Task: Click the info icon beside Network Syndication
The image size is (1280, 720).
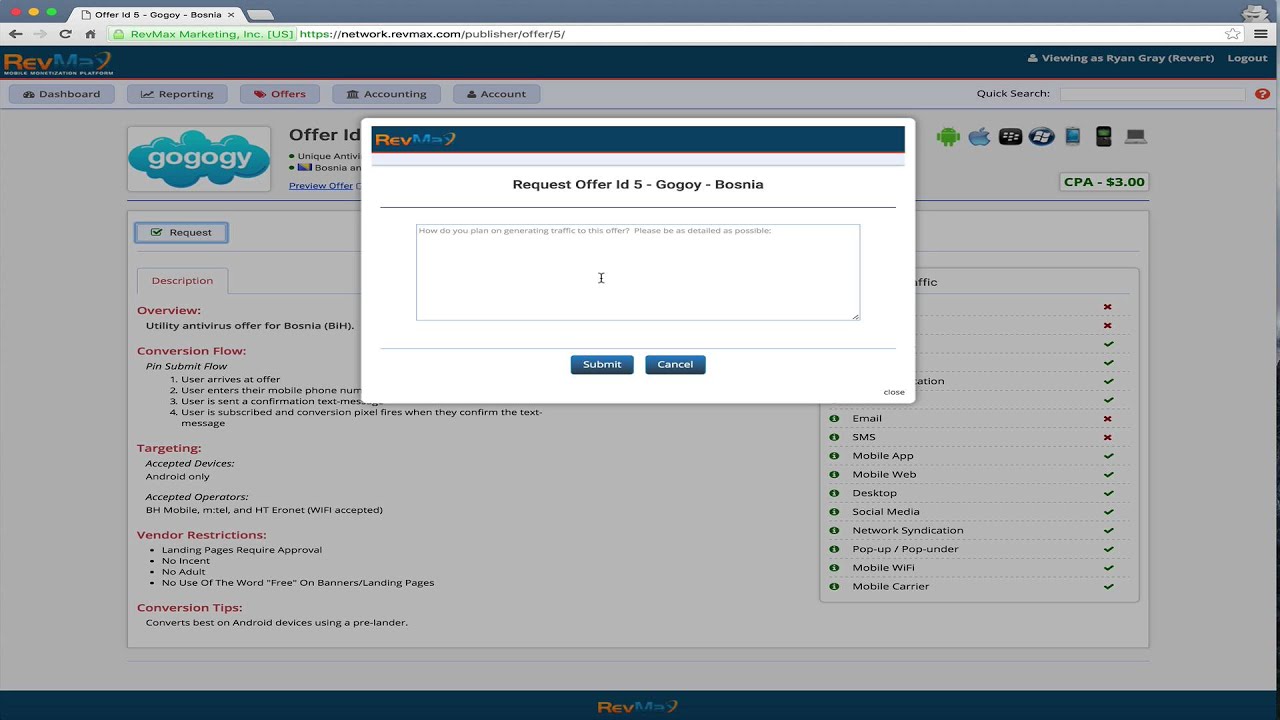Action: point(834,530)
